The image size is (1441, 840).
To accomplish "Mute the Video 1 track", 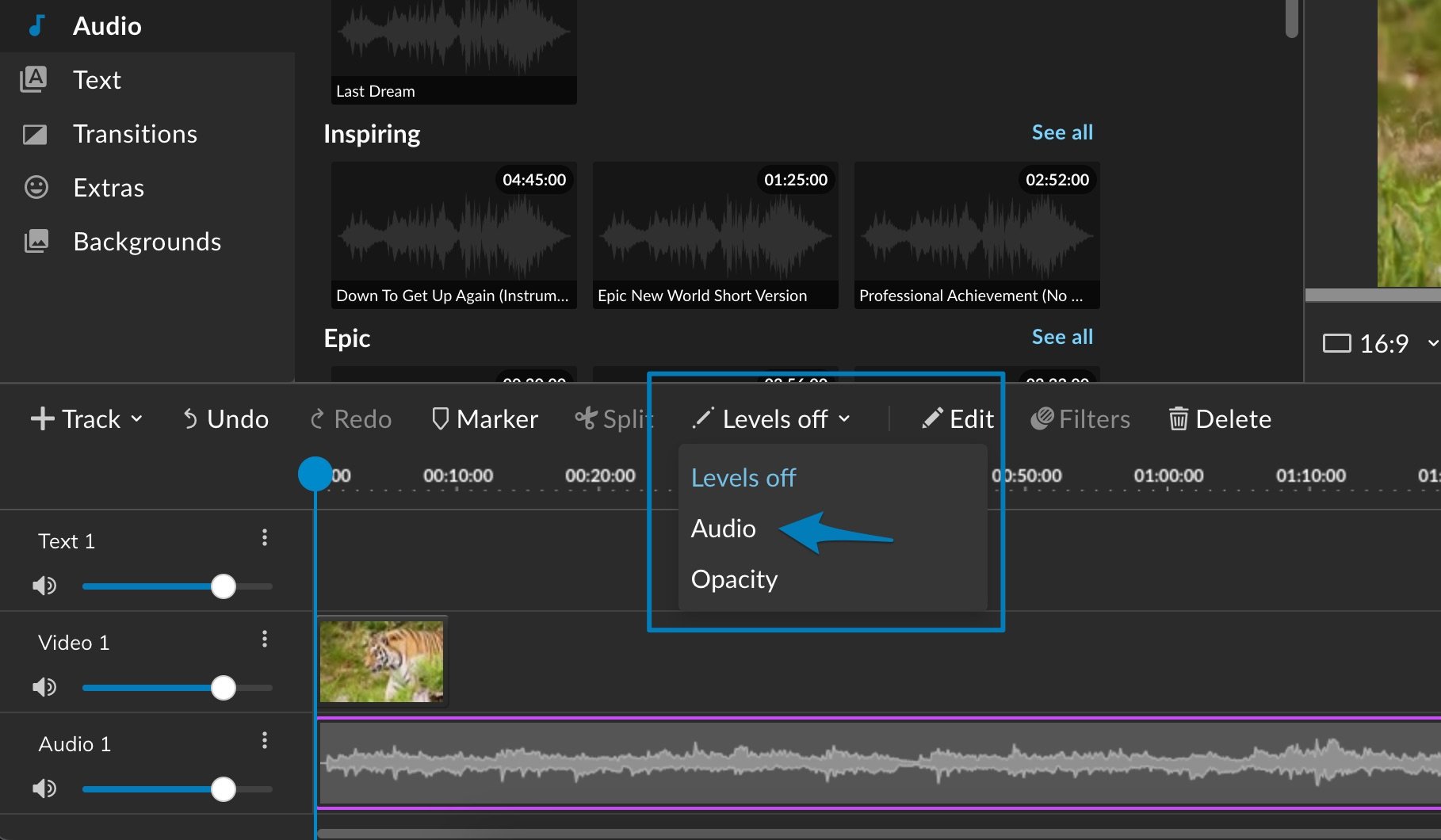I will tap(45, 687).
